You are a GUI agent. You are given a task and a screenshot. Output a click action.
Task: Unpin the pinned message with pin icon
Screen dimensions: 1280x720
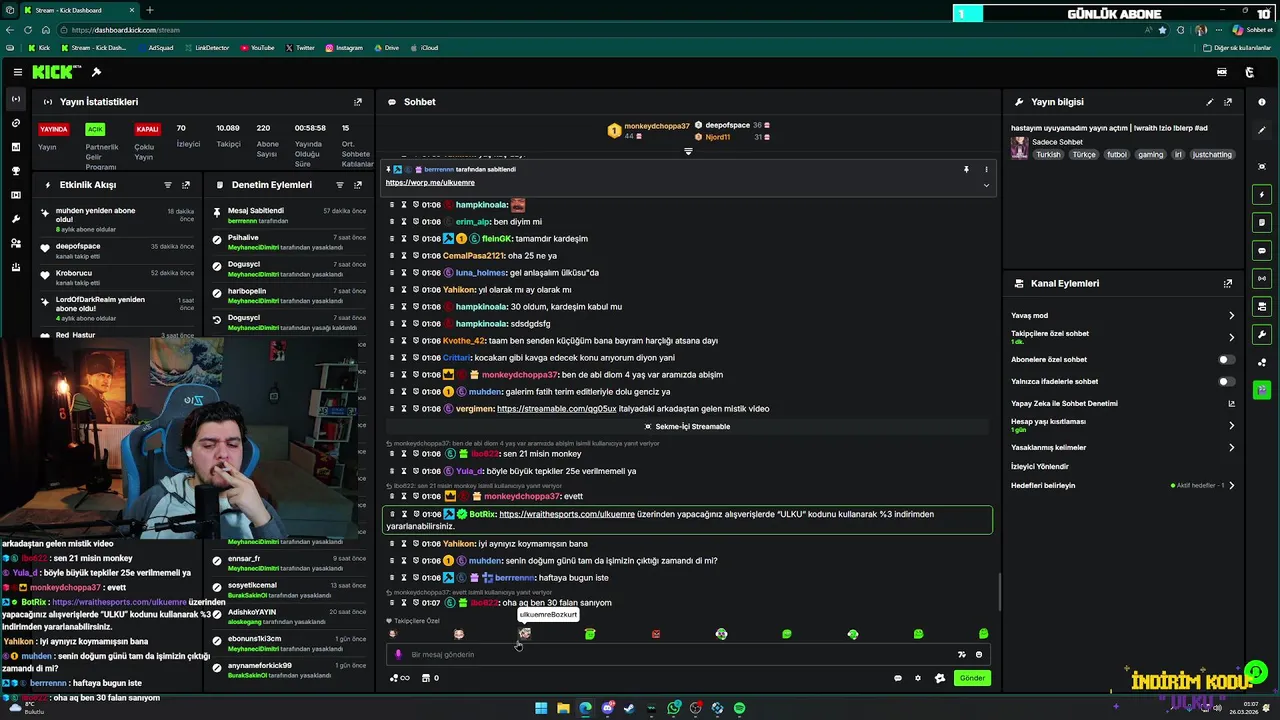[x=966, y=170]
